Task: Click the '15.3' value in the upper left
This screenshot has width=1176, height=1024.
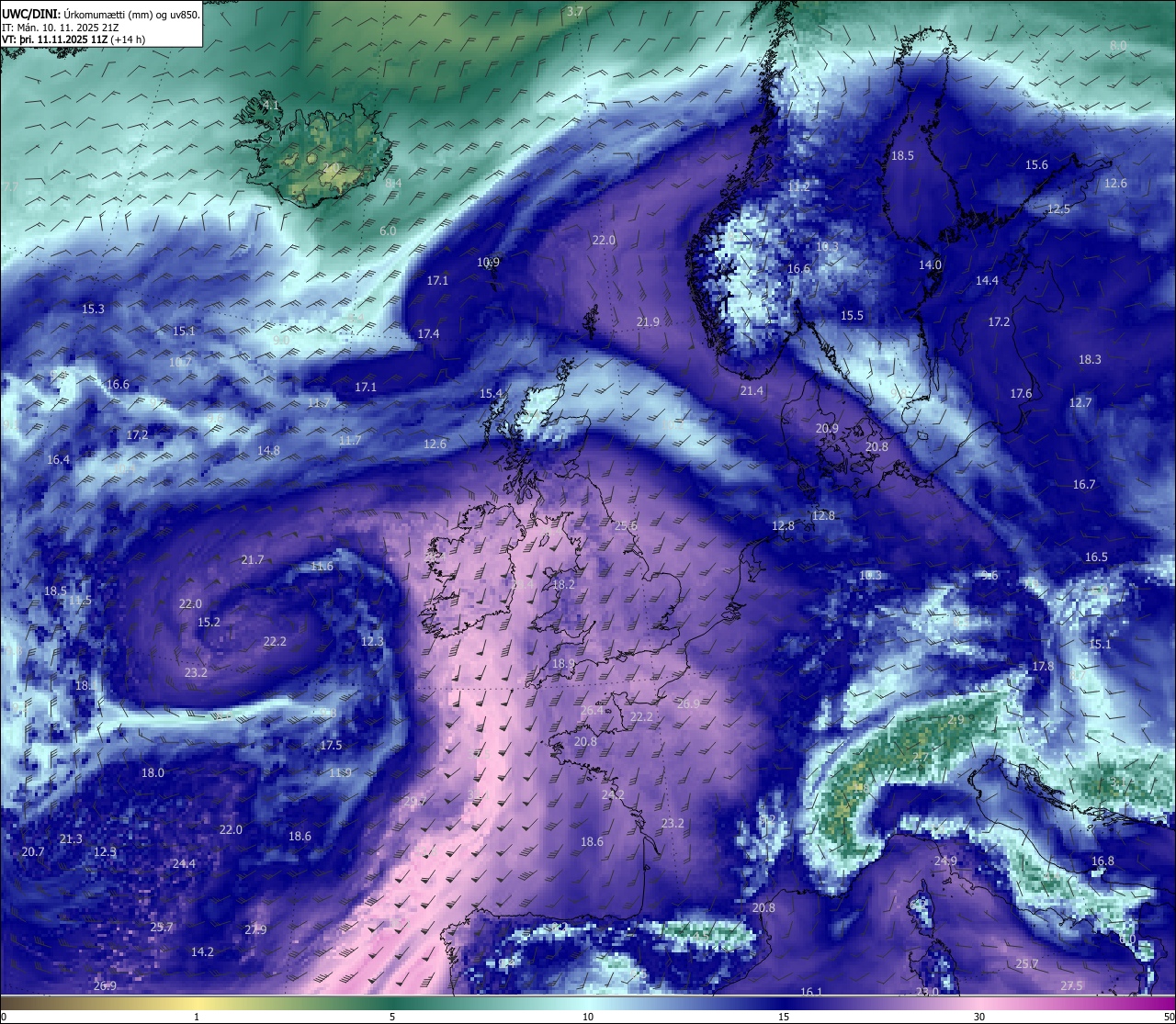Action: (93, 309)
